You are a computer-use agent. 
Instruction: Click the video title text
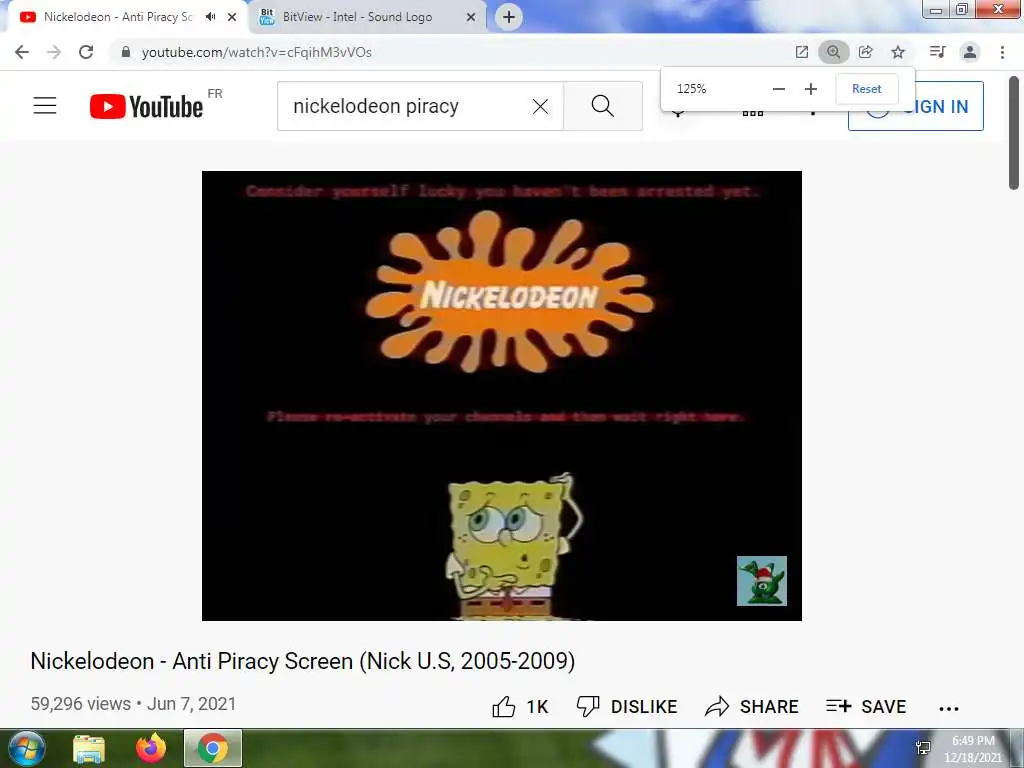click(303, 661)
